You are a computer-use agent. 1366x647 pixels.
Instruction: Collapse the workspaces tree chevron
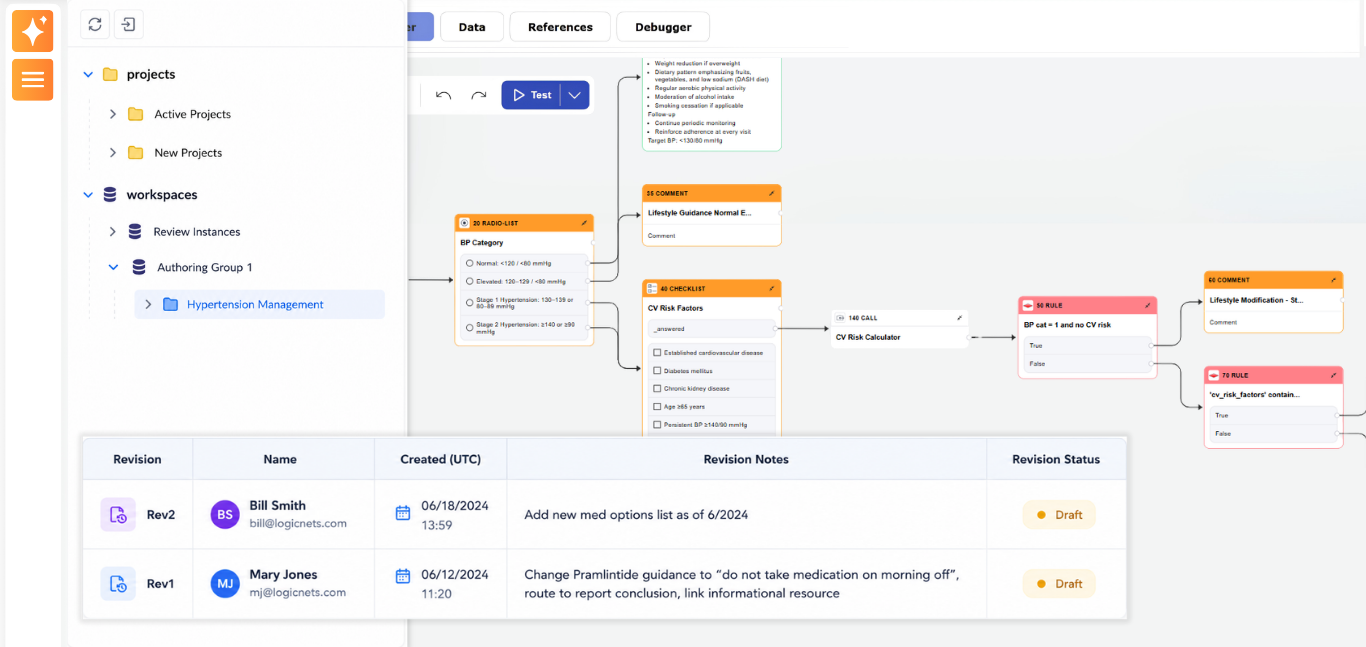click(88, 195)
